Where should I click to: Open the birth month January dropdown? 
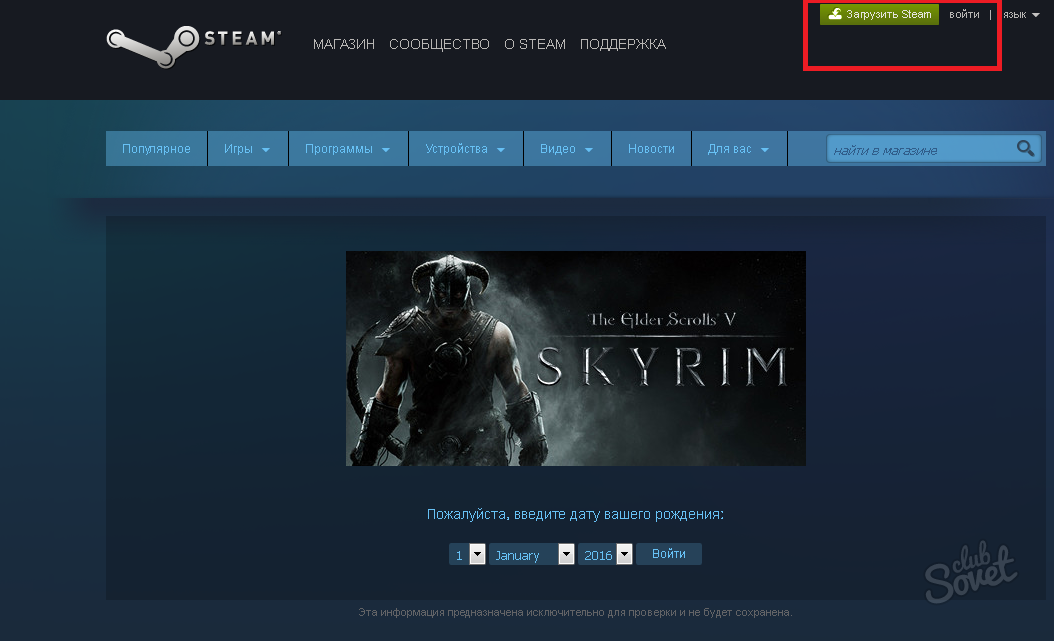(x=532, y=554)
